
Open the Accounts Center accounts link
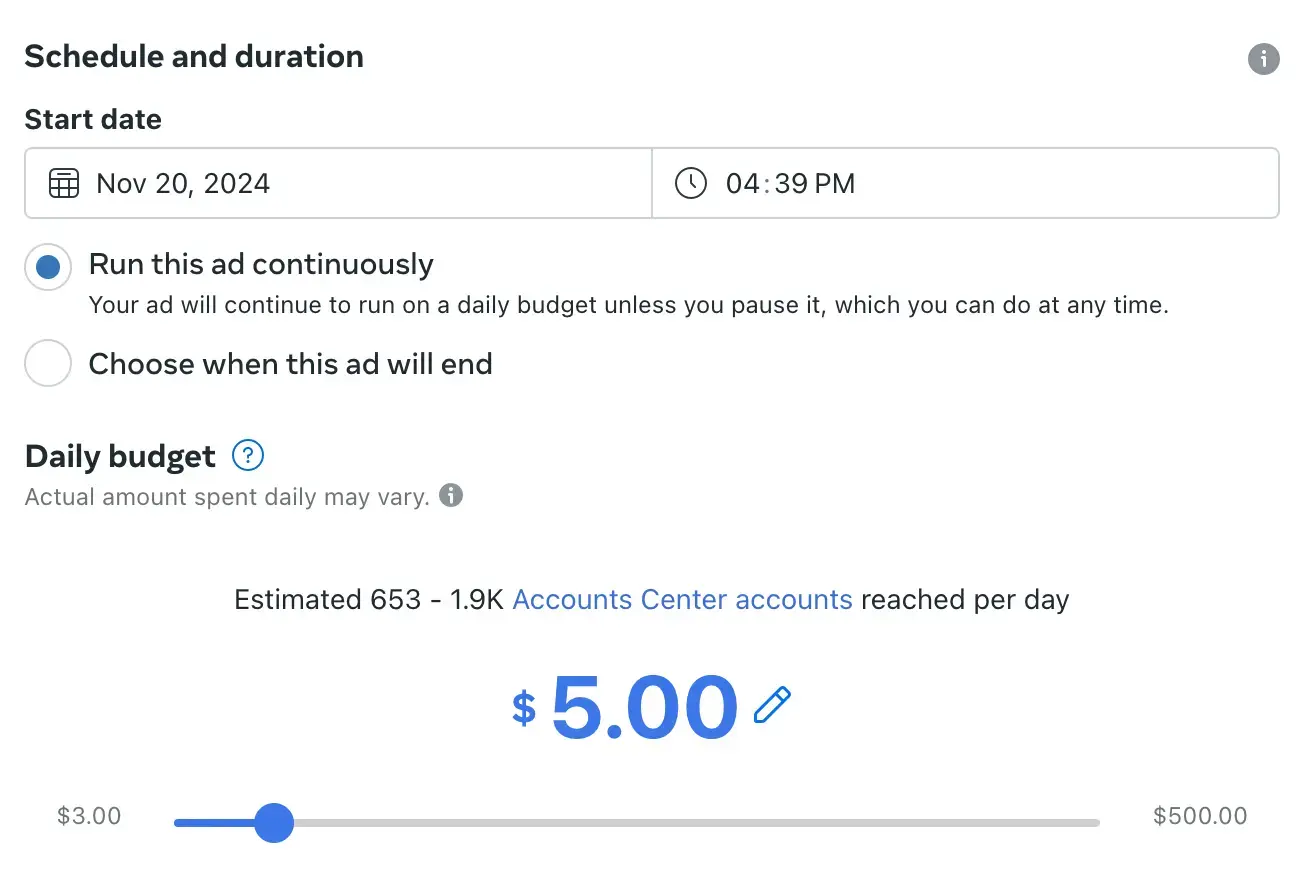[682, 600]
